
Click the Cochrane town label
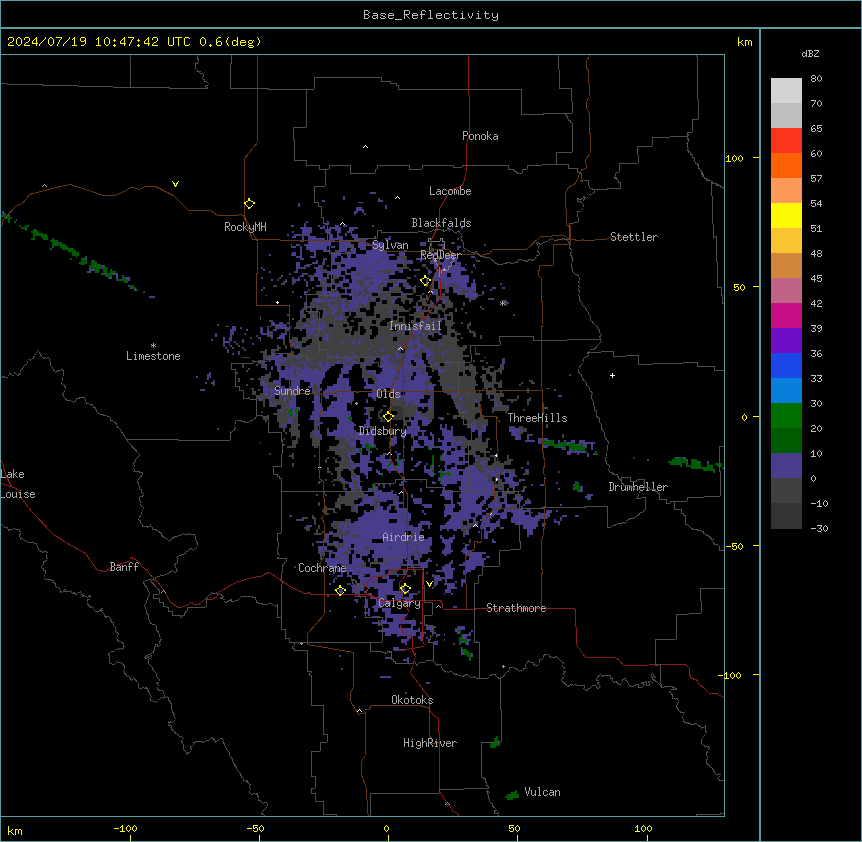(322, 568)
